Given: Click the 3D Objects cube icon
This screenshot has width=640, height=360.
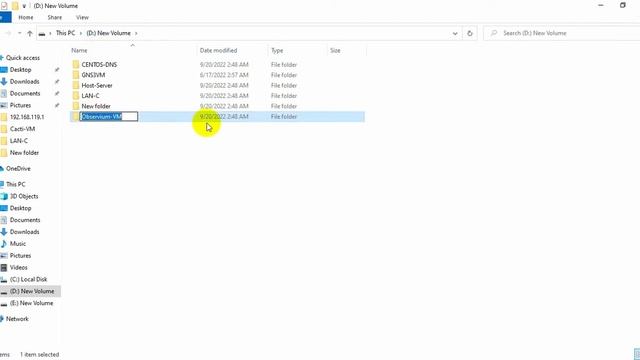Looking at the screenshot, I should (4, 196).
